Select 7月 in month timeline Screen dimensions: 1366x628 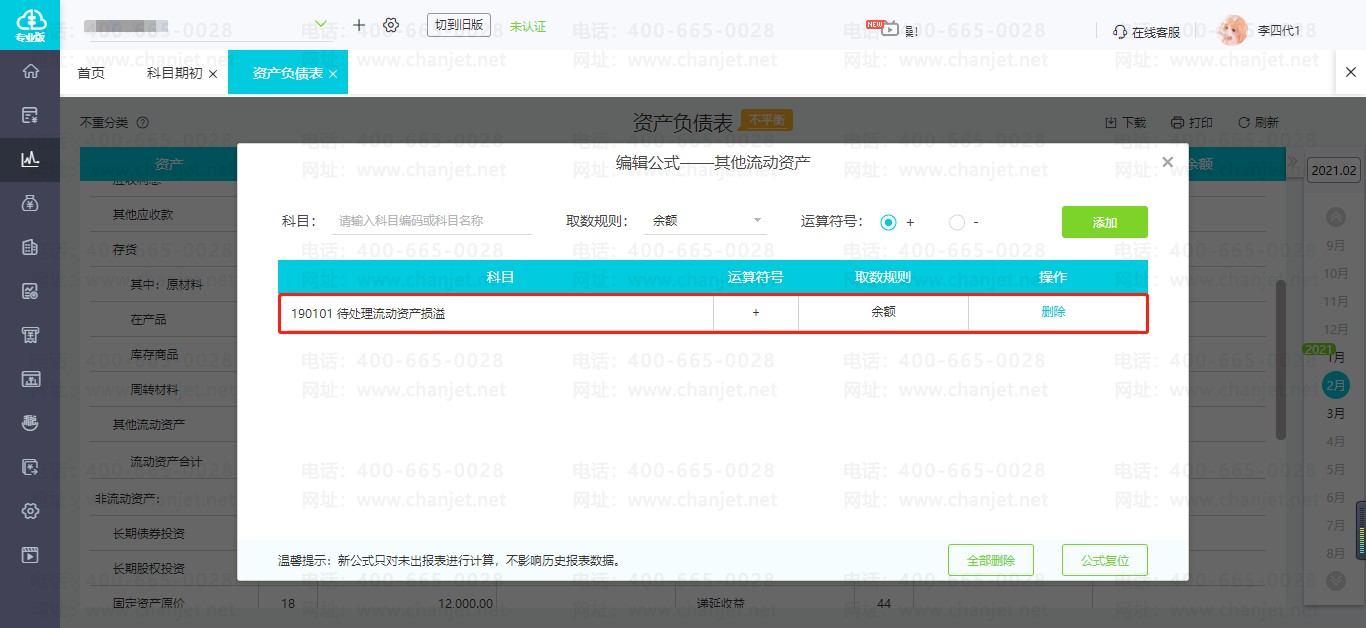click(1335, 525)
